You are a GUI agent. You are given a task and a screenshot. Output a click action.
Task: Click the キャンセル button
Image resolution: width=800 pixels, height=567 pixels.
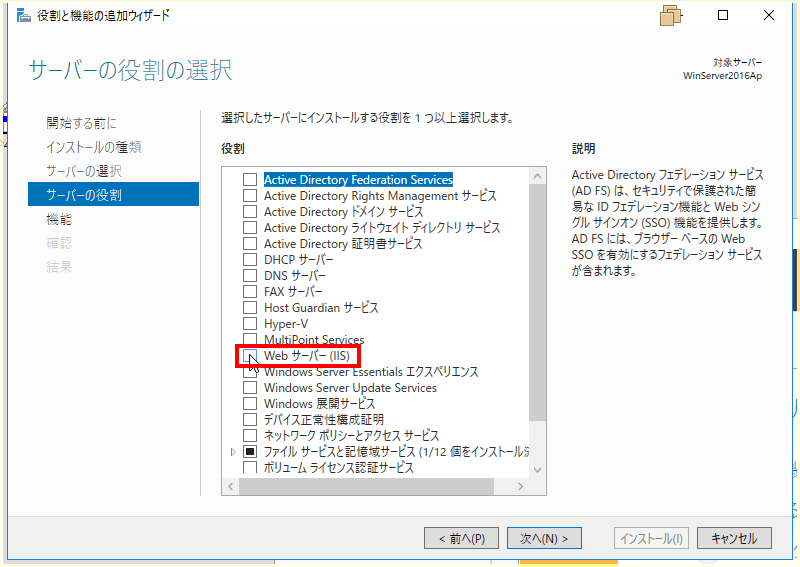coord(734,538)
